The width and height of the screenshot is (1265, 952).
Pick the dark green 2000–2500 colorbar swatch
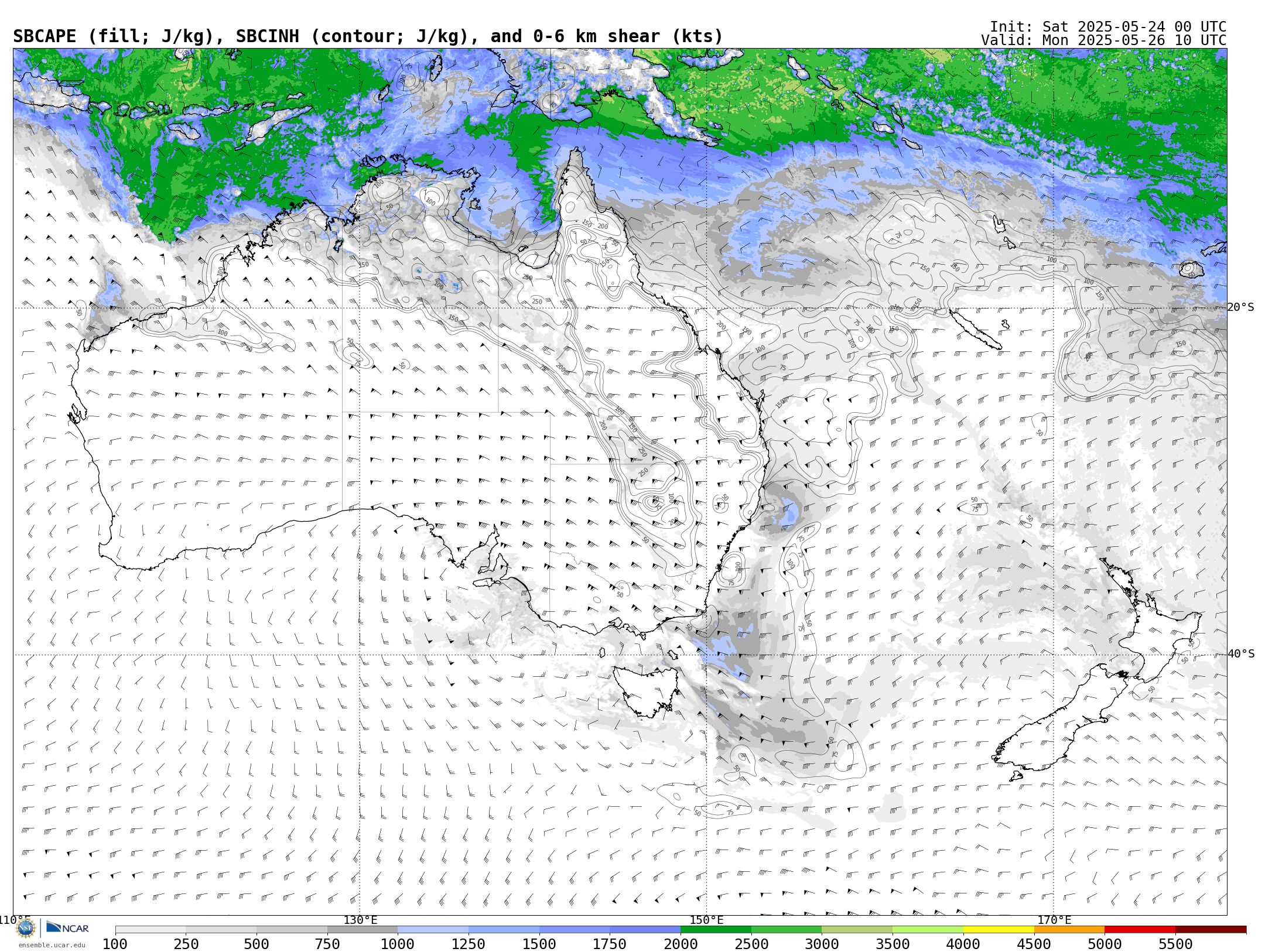click(x=716, y=930)
